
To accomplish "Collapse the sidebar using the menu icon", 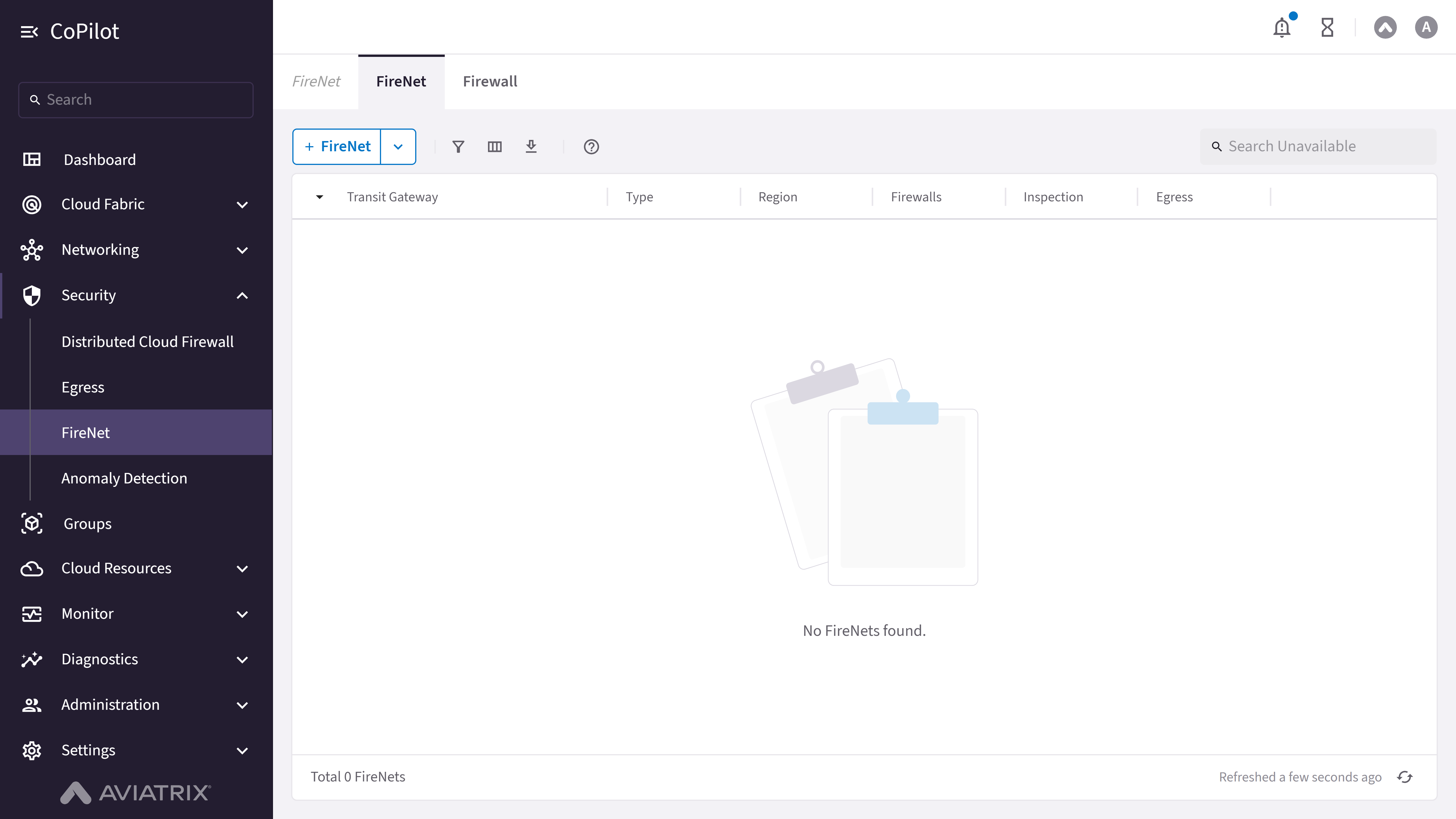I will [x=29, y=32].
